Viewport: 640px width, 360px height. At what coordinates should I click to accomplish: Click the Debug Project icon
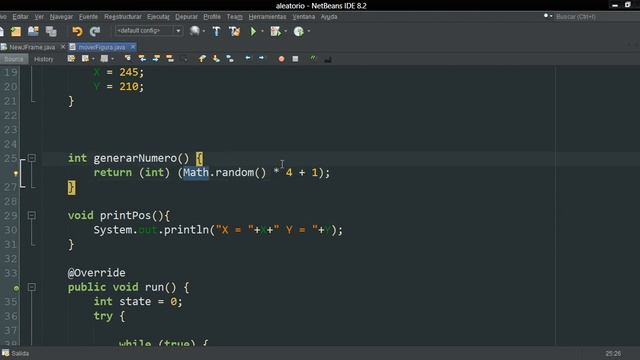(x=276, y=31)
